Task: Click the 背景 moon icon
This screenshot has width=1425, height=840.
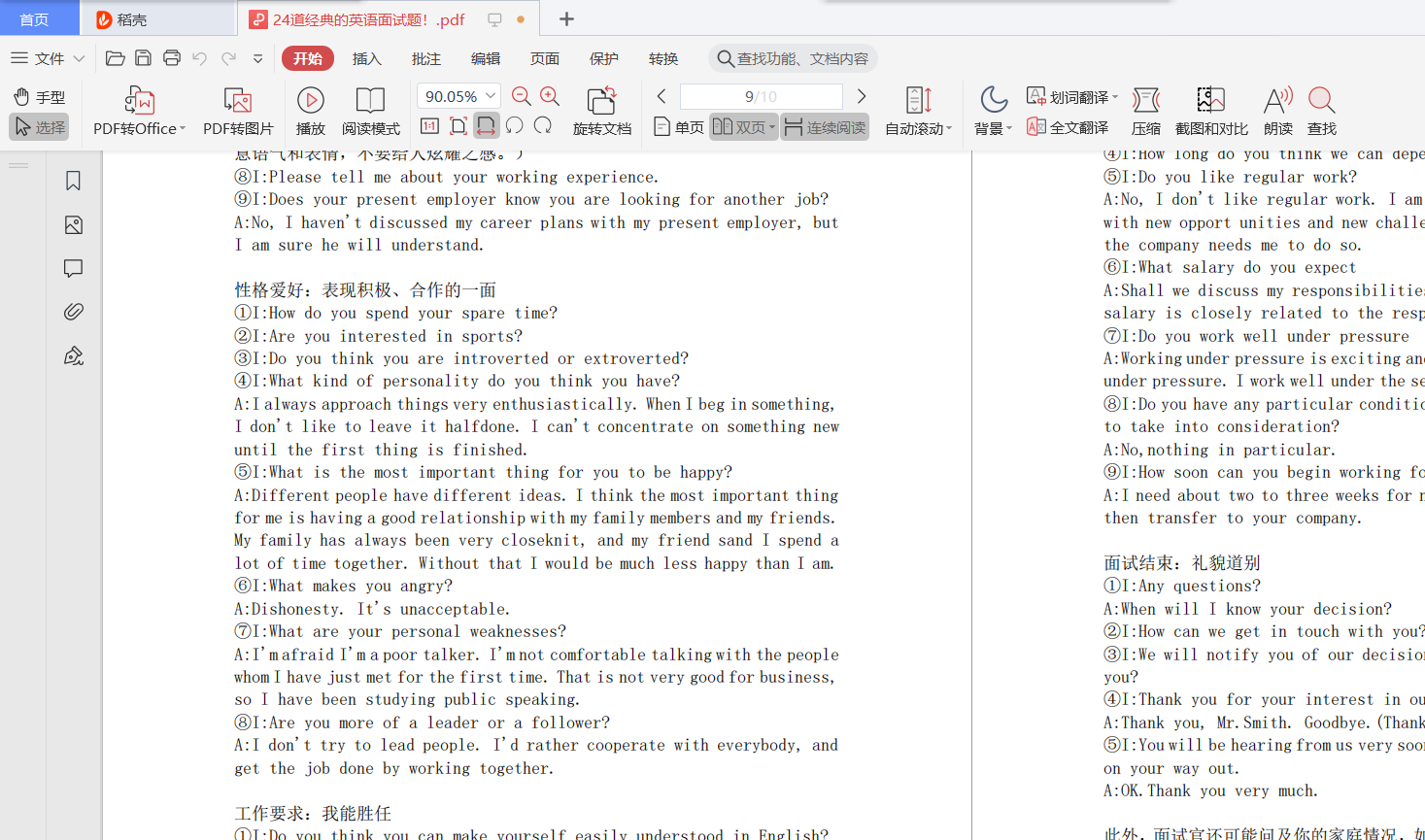Action: pyautogui.click(x=993, y=99)
